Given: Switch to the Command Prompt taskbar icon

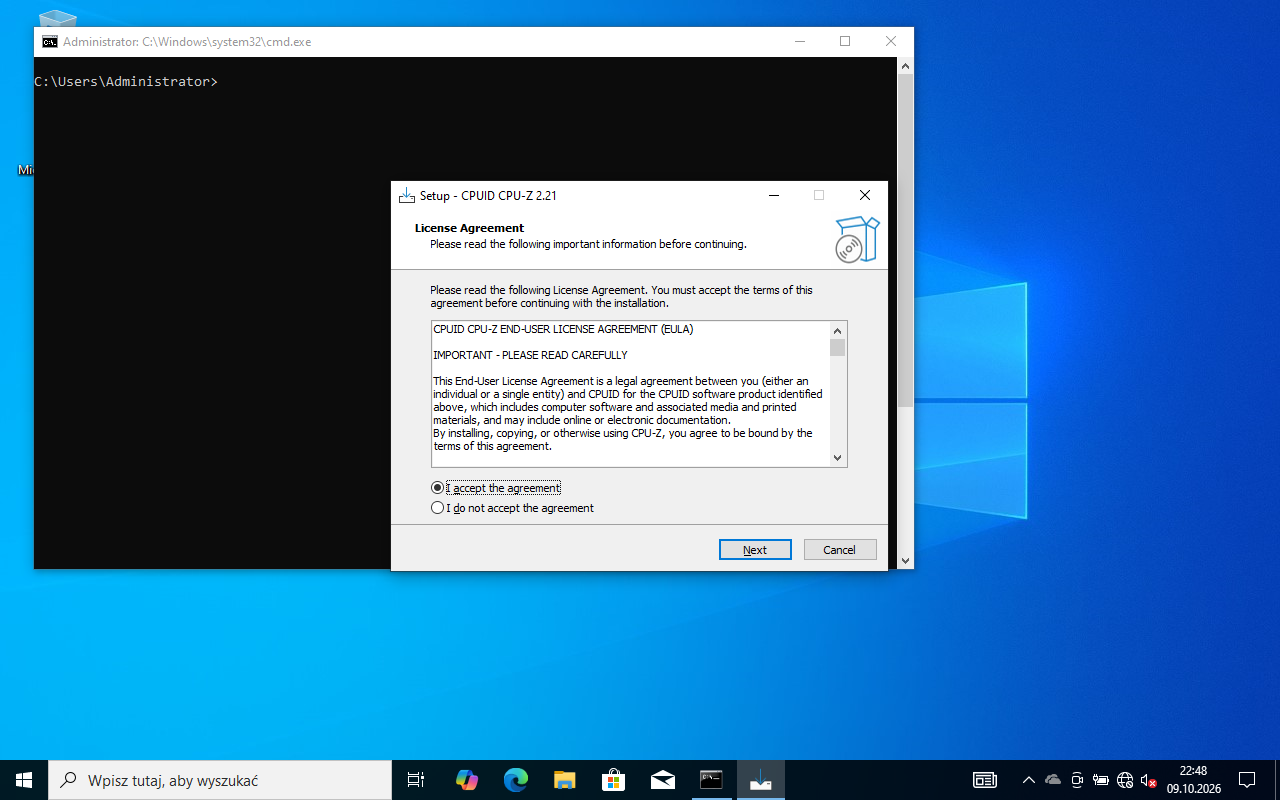Looking at the screenshot, I should [x=711, y=780].
